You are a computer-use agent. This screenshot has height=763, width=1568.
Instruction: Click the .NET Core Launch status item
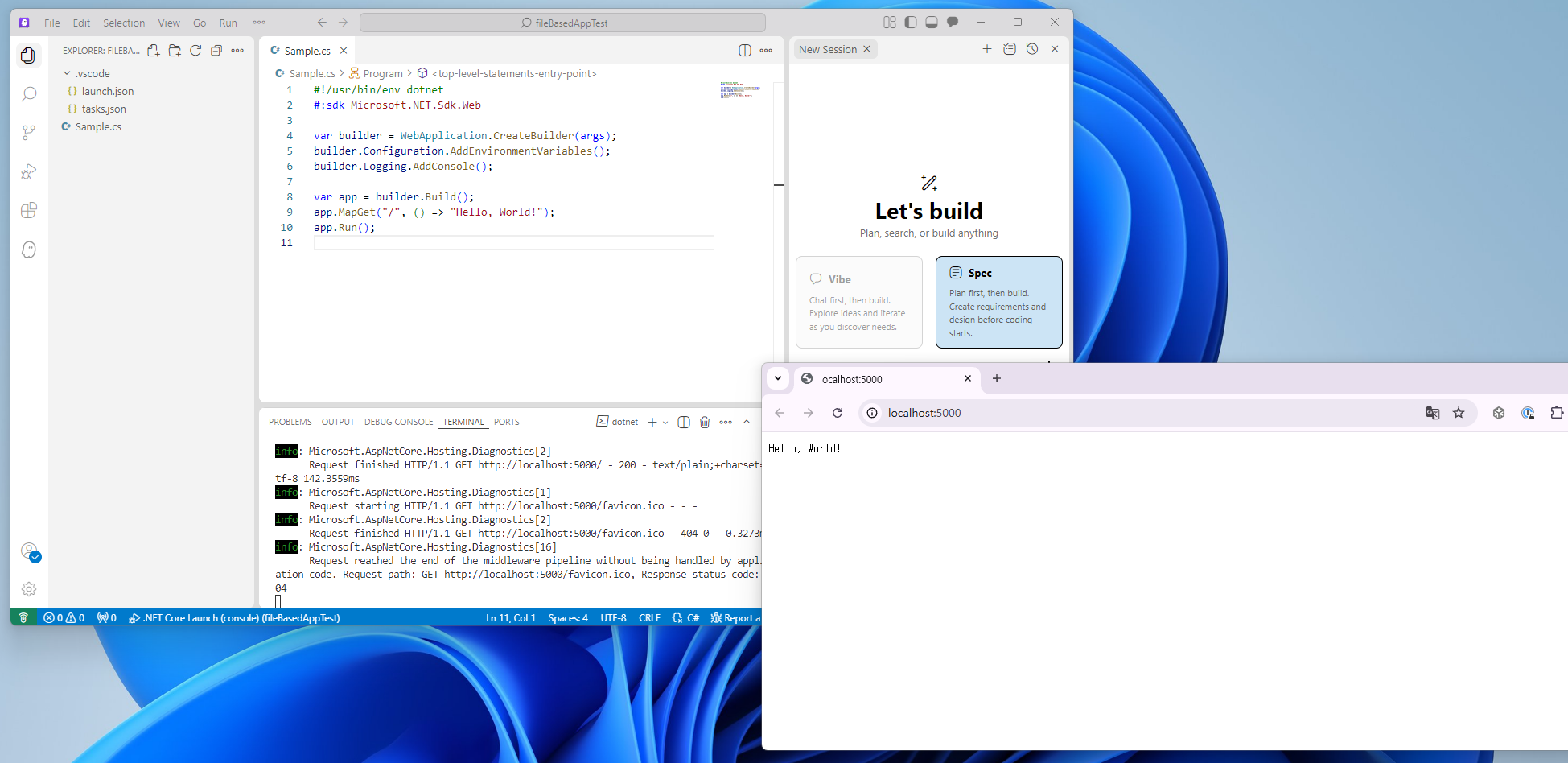pos(234,618)
